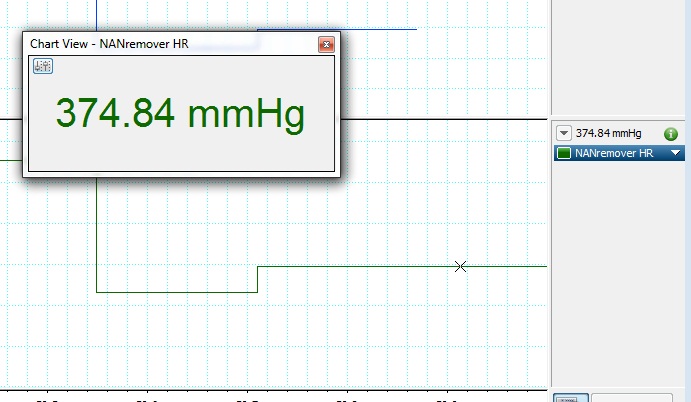The image size is (691, 402).
Task: Click the empty area below NANremover HR header
Action: point(620,260)
